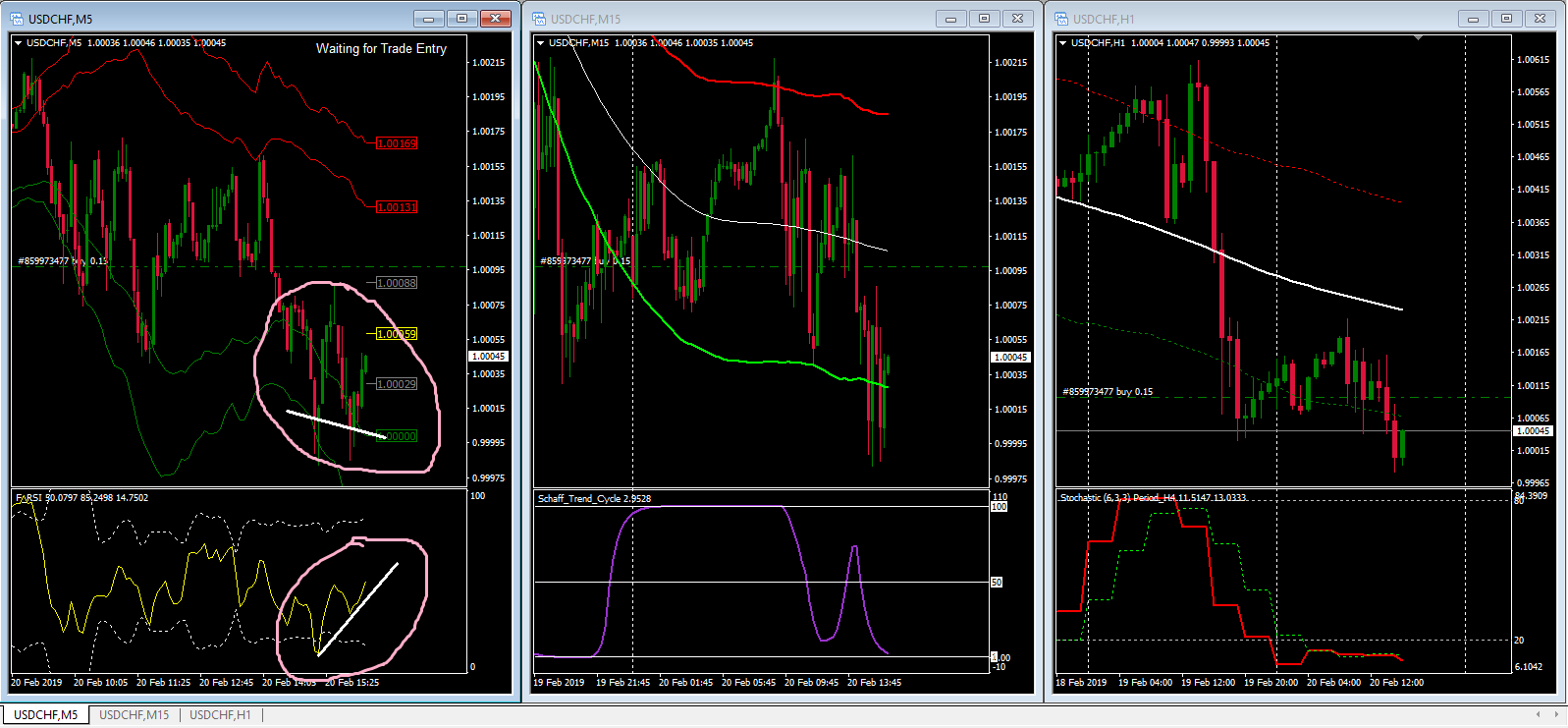
Task: Minimize the USDCHF,M5 chart window
Action: [x=428, y=19]
